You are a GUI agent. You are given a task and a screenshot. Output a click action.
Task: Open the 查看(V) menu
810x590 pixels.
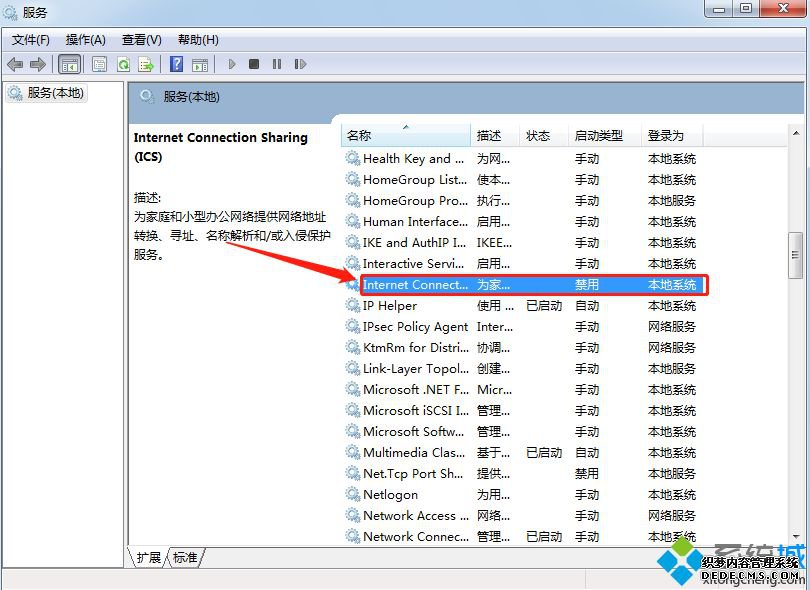tap(142, 40)
